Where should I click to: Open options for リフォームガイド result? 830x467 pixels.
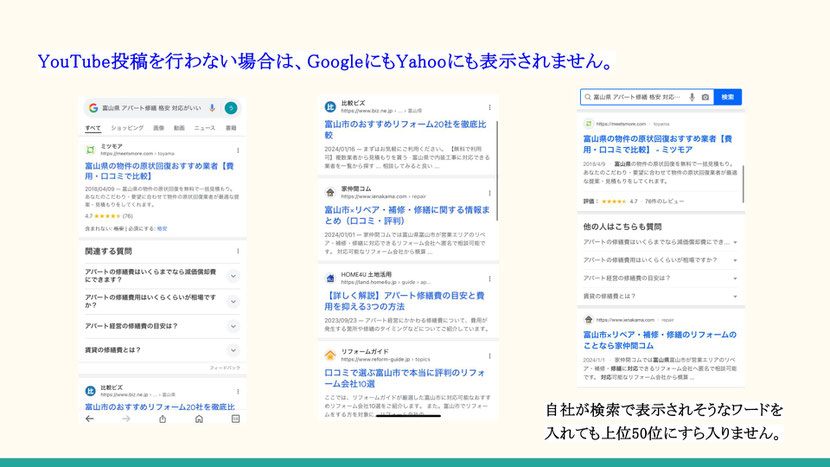coord(490,356)
